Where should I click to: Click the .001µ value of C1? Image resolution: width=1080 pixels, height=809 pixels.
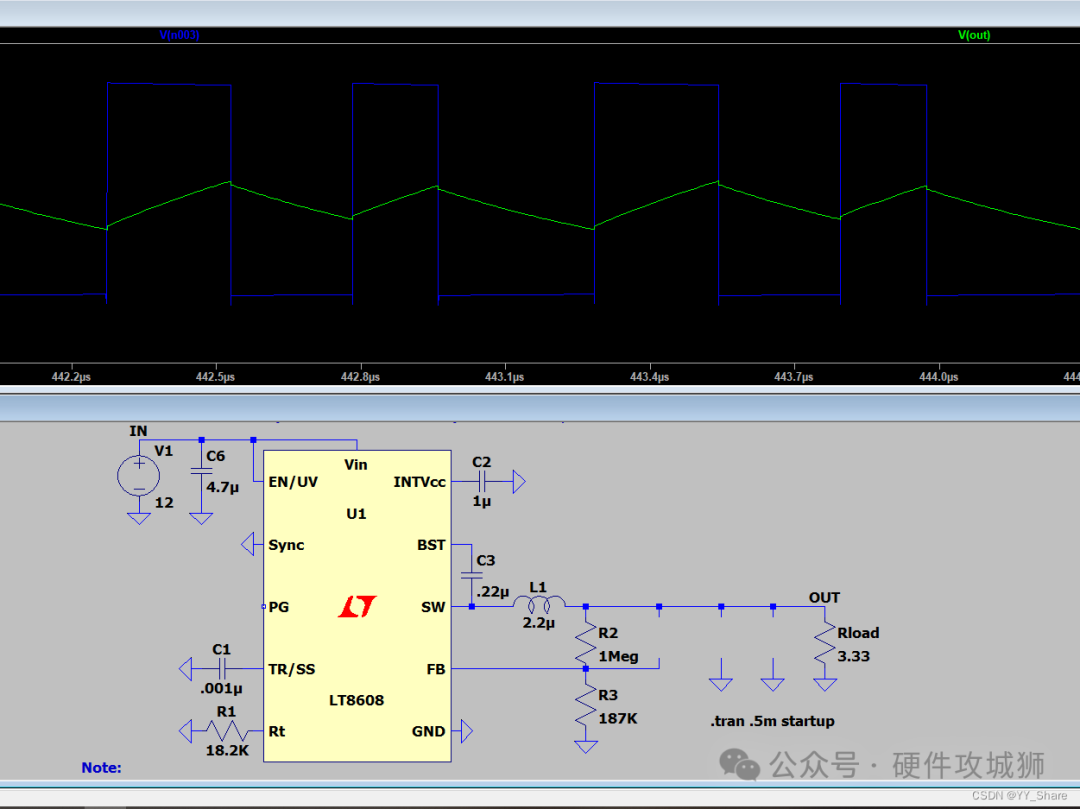(x=221, y=689)
